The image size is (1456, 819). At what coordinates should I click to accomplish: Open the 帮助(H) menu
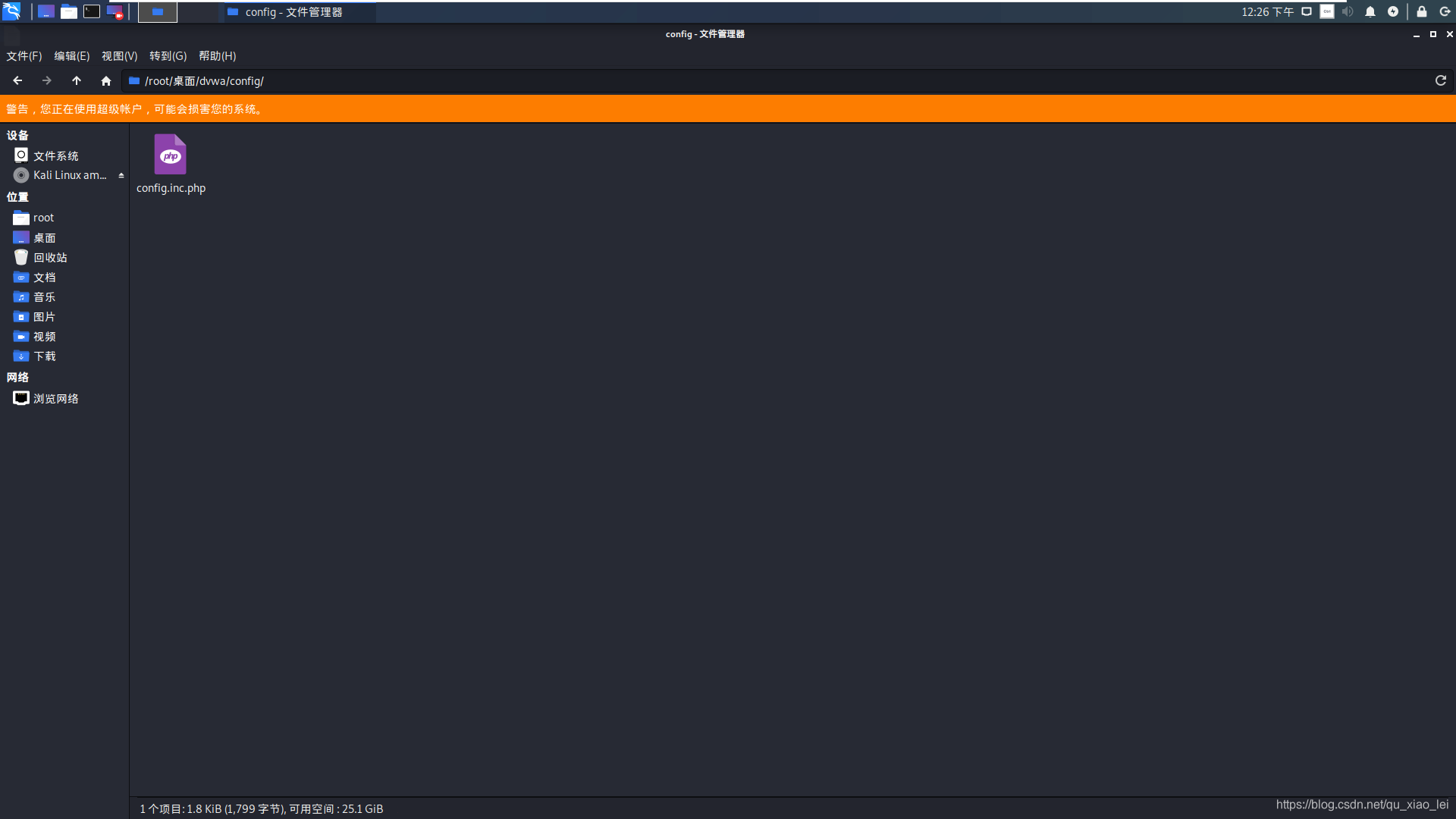[218, 56]
